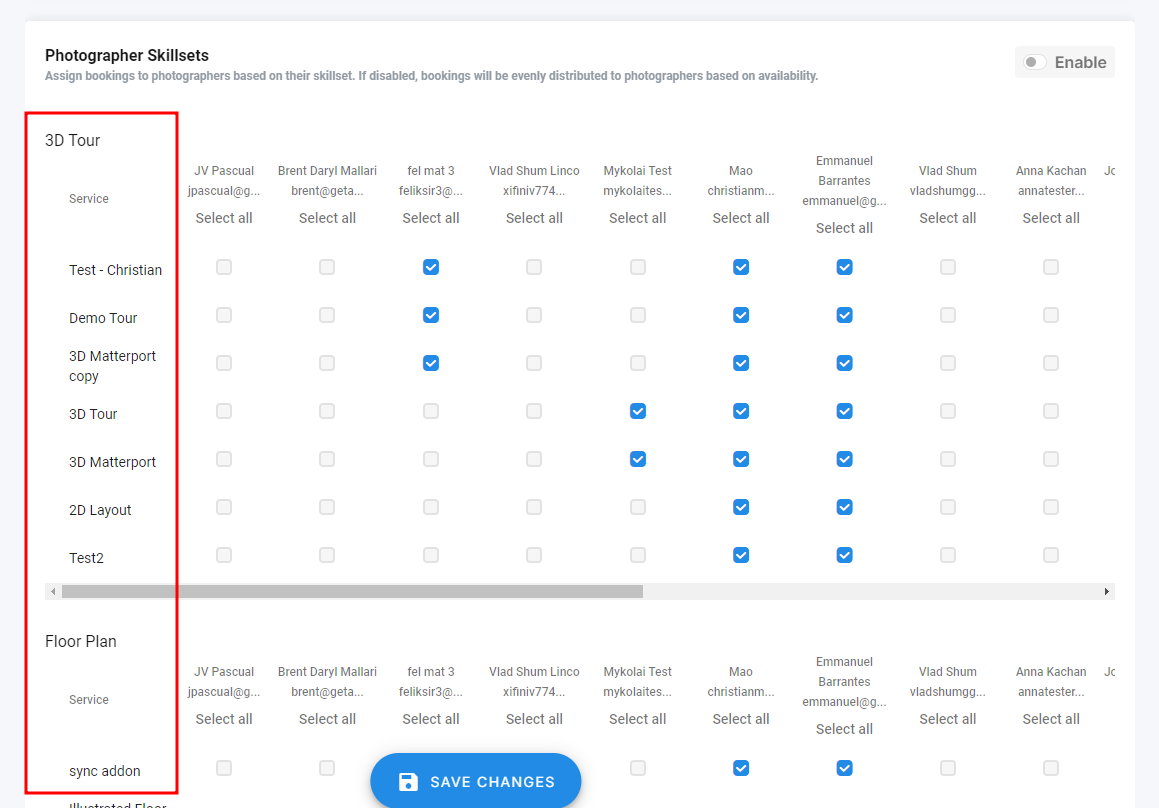
Task: Check Brent Daryl Mallari for 3D Matterport
Action: 327,459
